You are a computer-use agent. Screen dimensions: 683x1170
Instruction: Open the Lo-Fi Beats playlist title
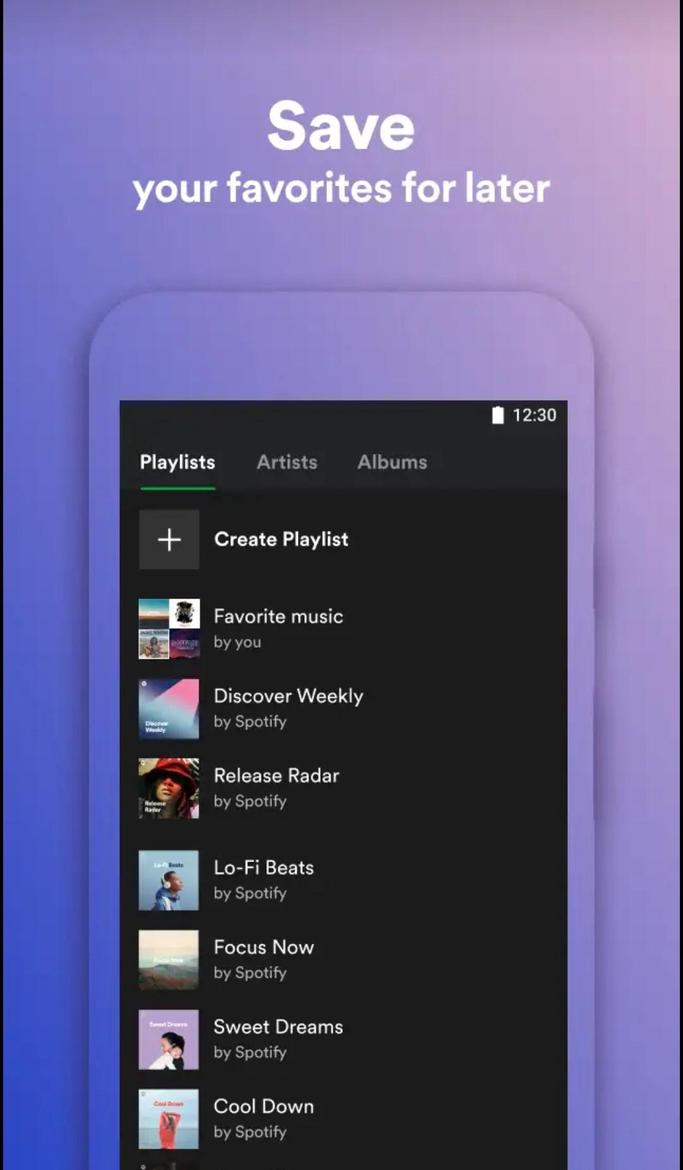tap(263, 868)
